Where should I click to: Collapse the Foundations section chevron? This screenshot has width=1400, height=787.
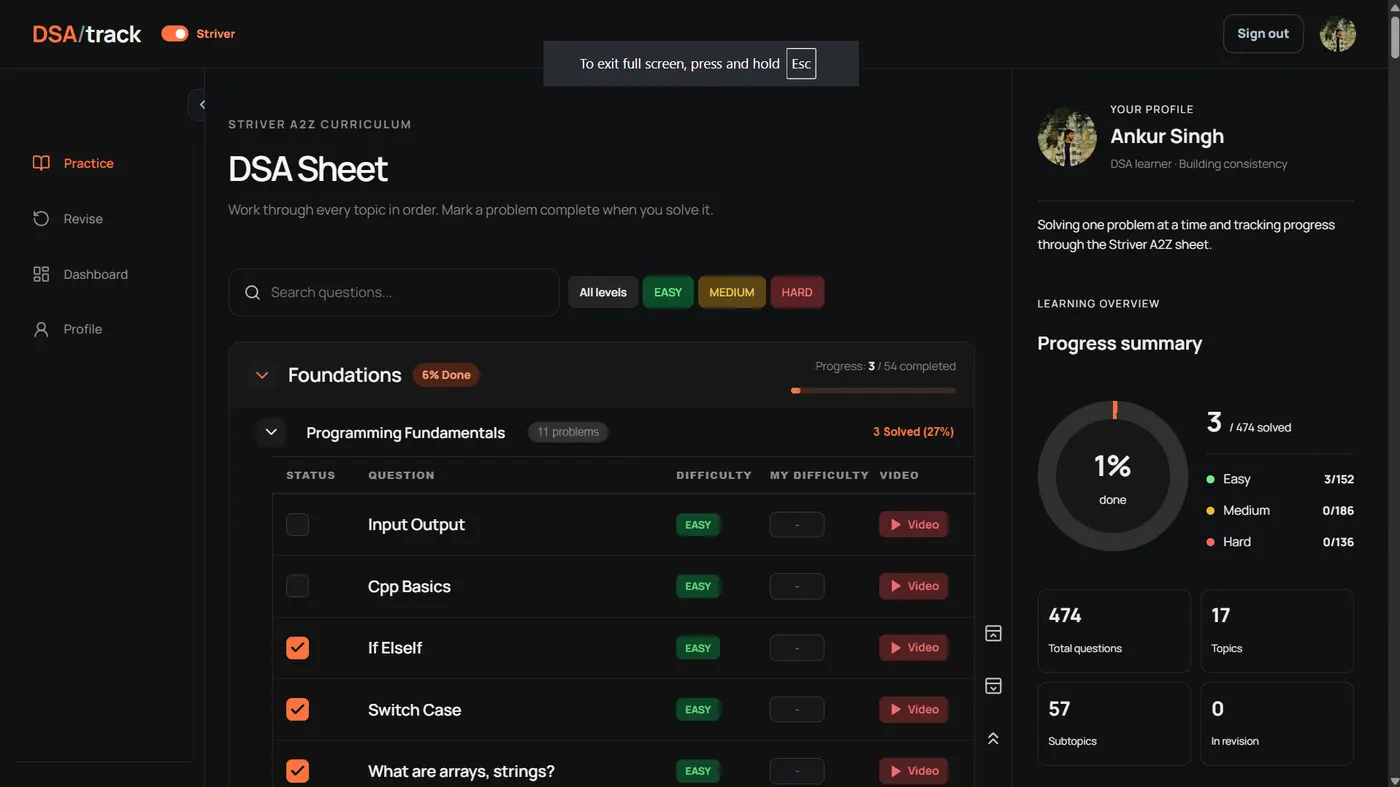(262, 376)
